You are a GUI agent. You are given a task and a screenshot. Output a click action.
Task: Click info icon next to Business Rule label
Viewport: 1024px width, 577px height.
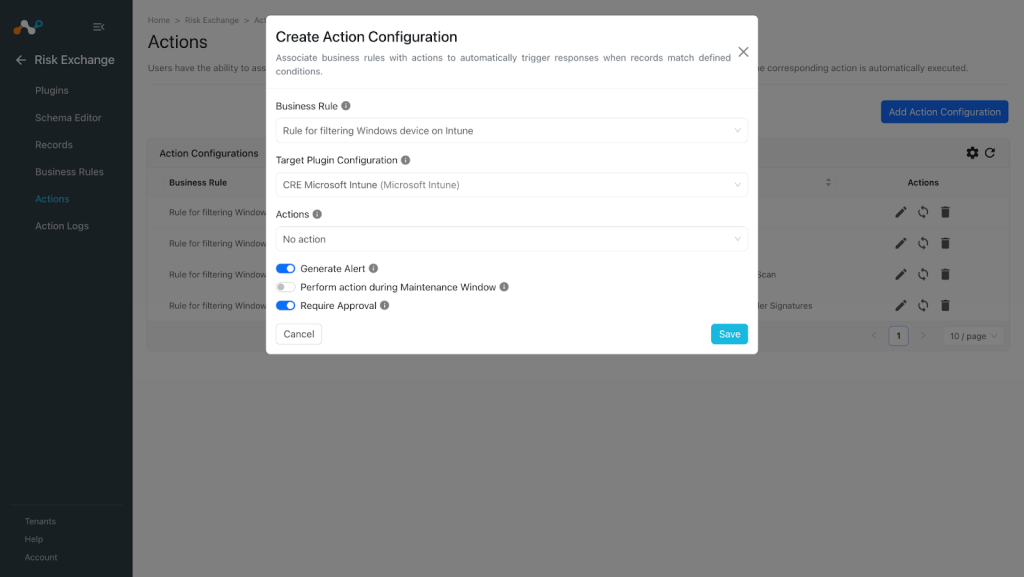click(345, 106)
